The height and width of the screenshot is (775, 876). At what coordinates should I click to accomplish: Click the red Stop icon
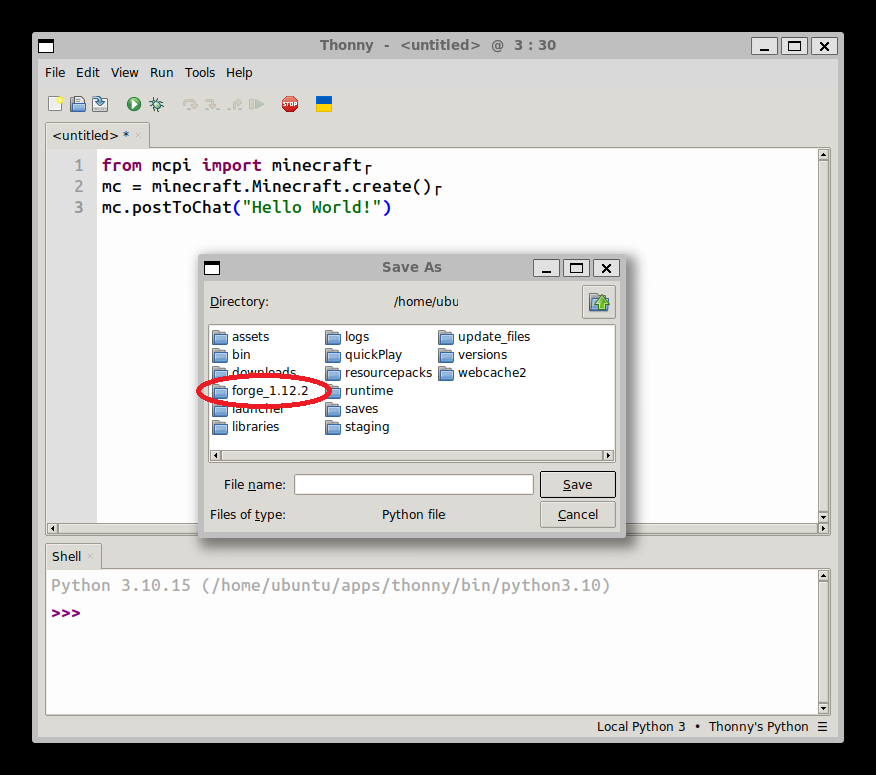click(x=290, y=104)
